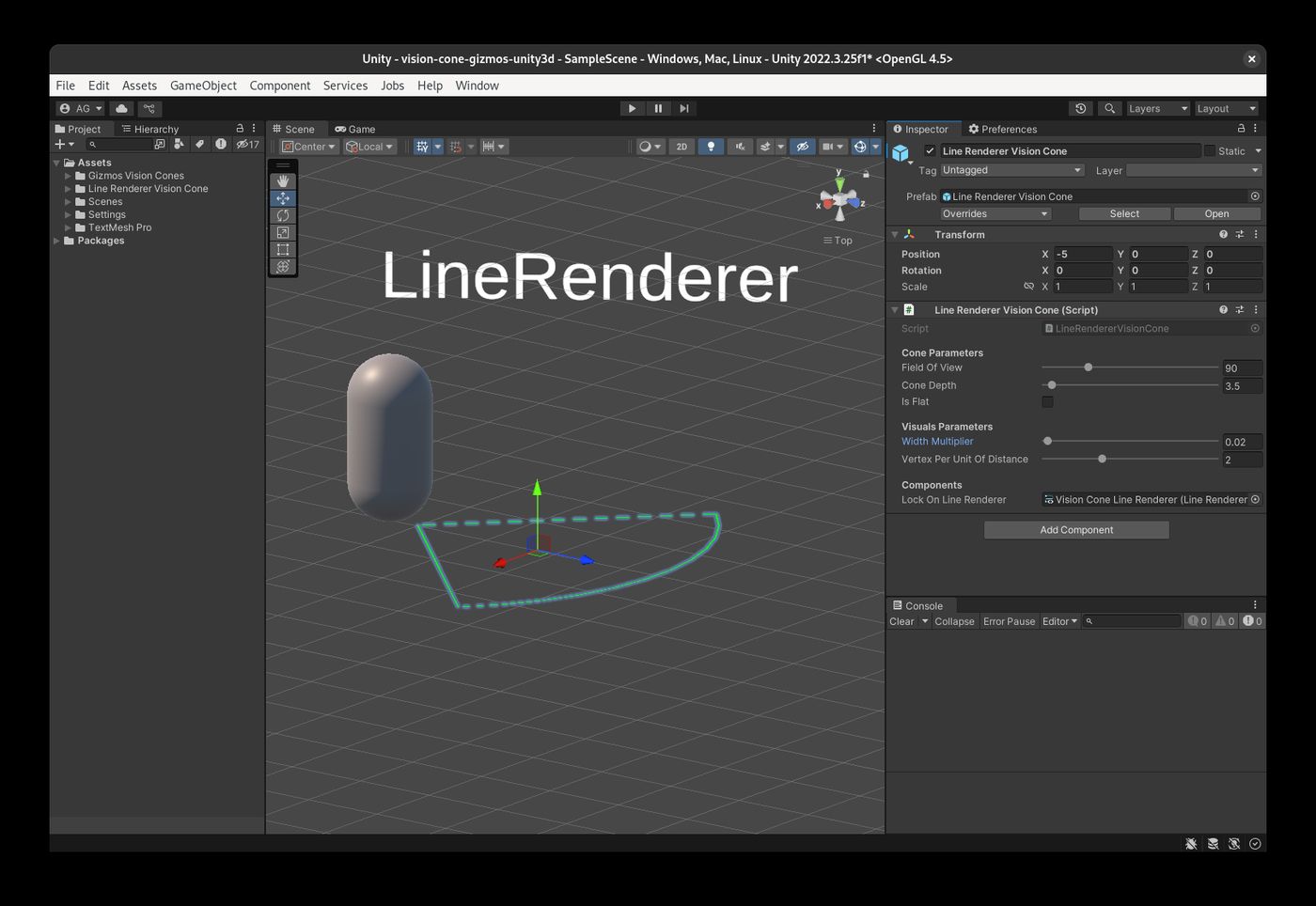1316x906 pixels.
Task: Open the Undo History button
Action: tap(1081, 108)
